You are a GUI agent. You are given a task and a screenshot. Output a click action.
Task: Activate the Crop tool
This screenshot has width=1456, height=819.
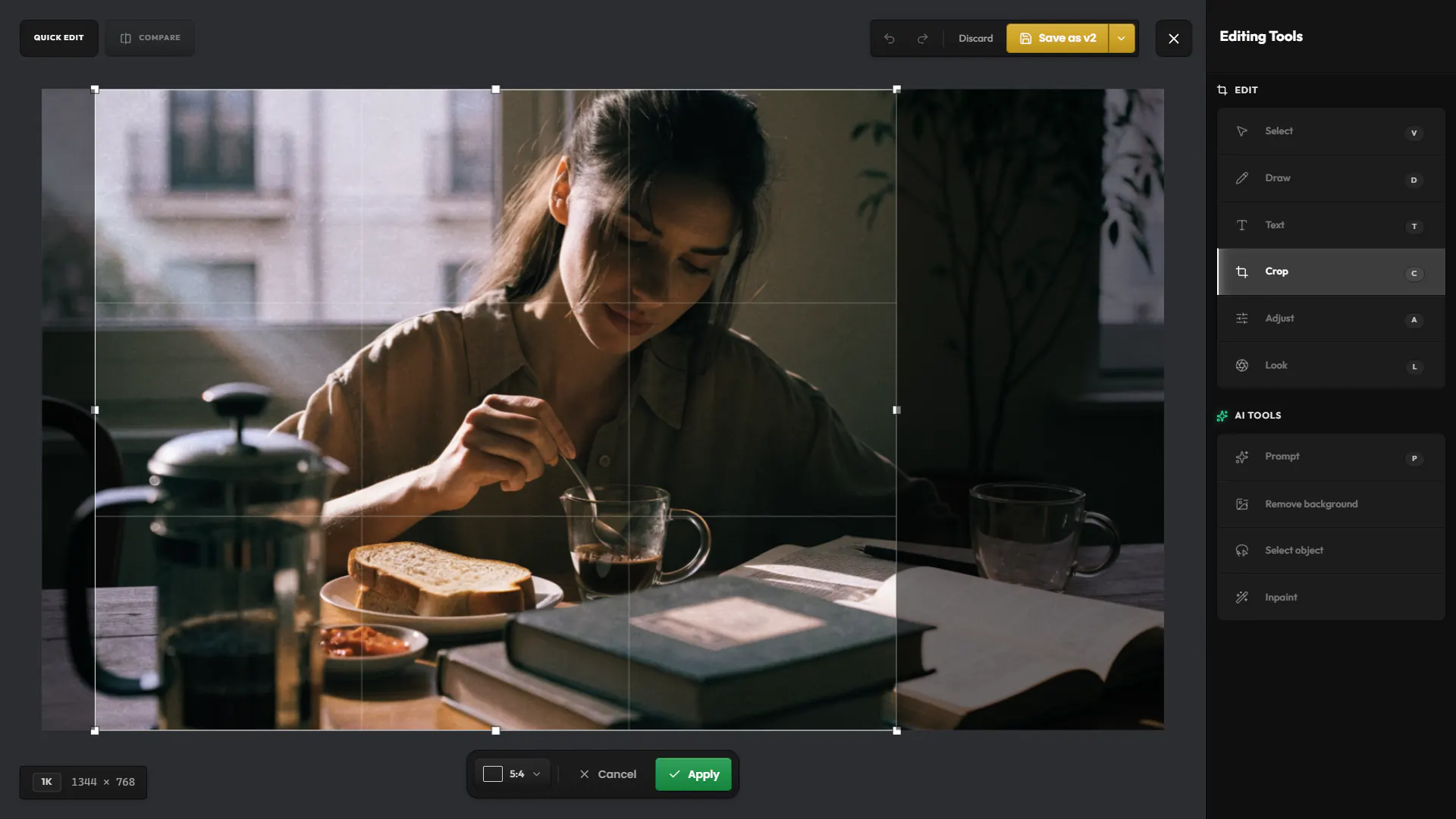(1331, 271)
